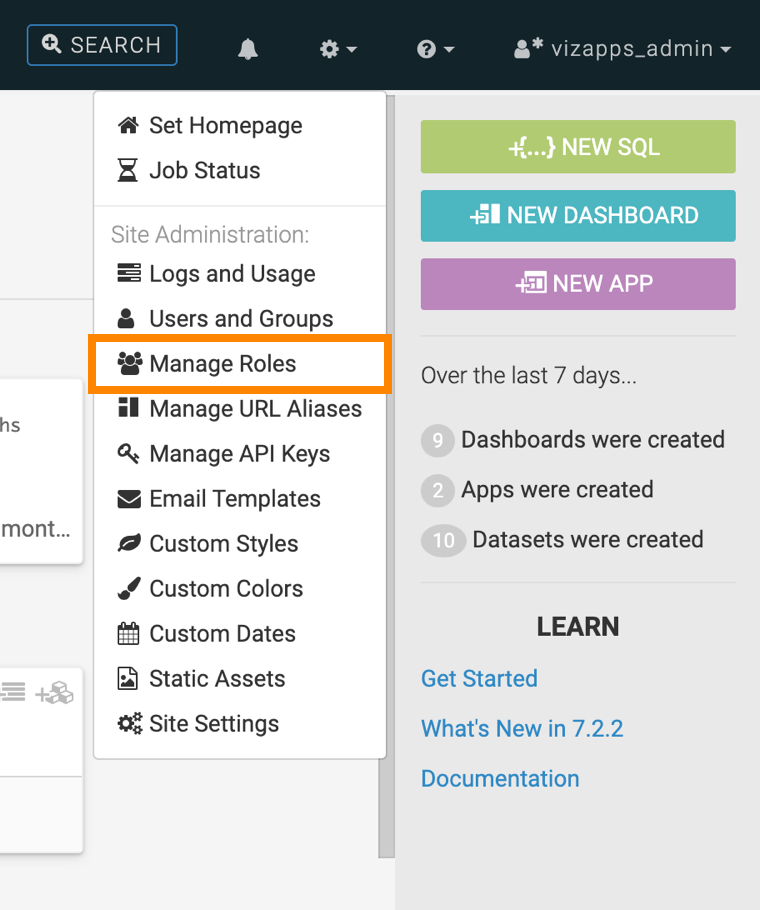
Task: Click the Email Templates envelope icon
Action: 128,499
